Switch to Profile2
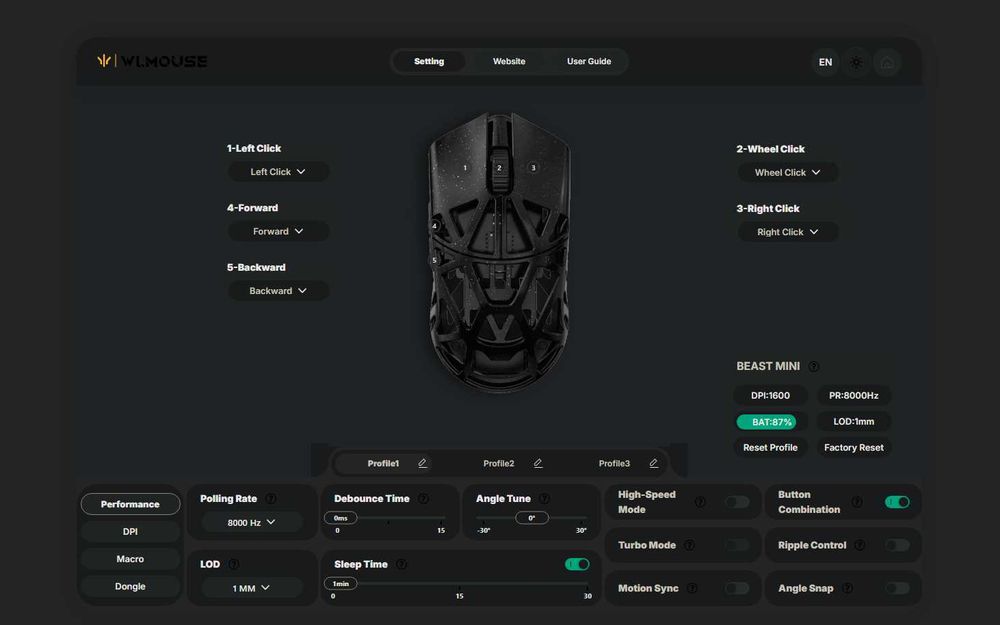1000x625 pixels. tap(499, 464)
